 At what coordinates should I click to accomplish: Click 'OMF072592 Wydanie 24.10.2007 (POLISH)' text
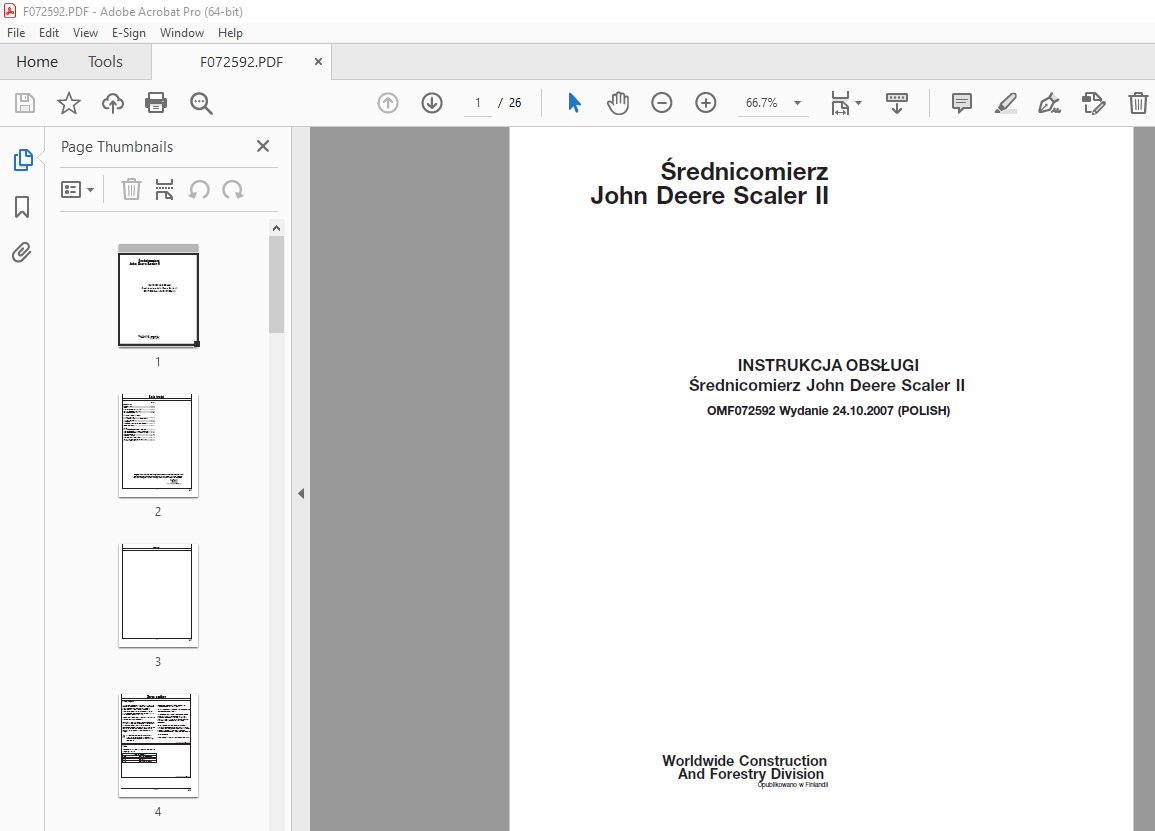coord(828,410)
